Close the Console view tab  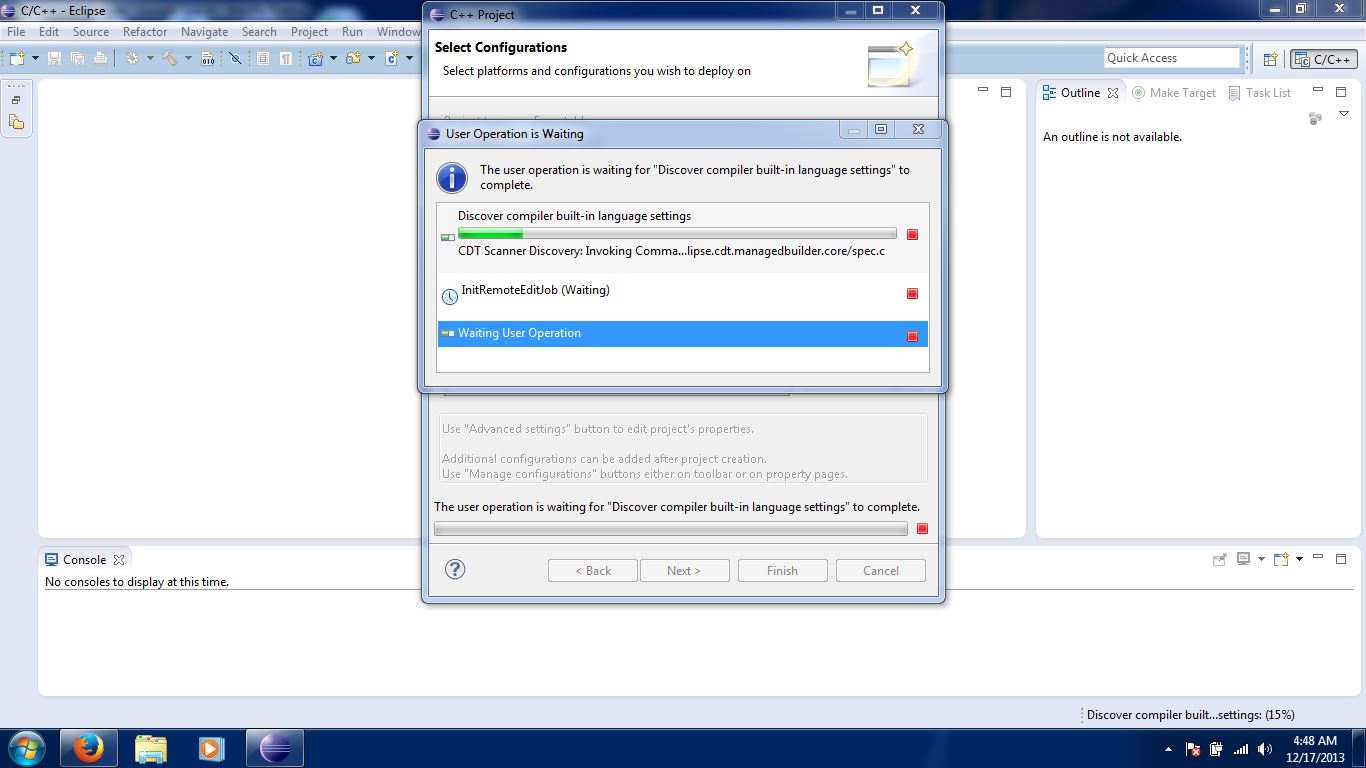(x=119, y=560)
